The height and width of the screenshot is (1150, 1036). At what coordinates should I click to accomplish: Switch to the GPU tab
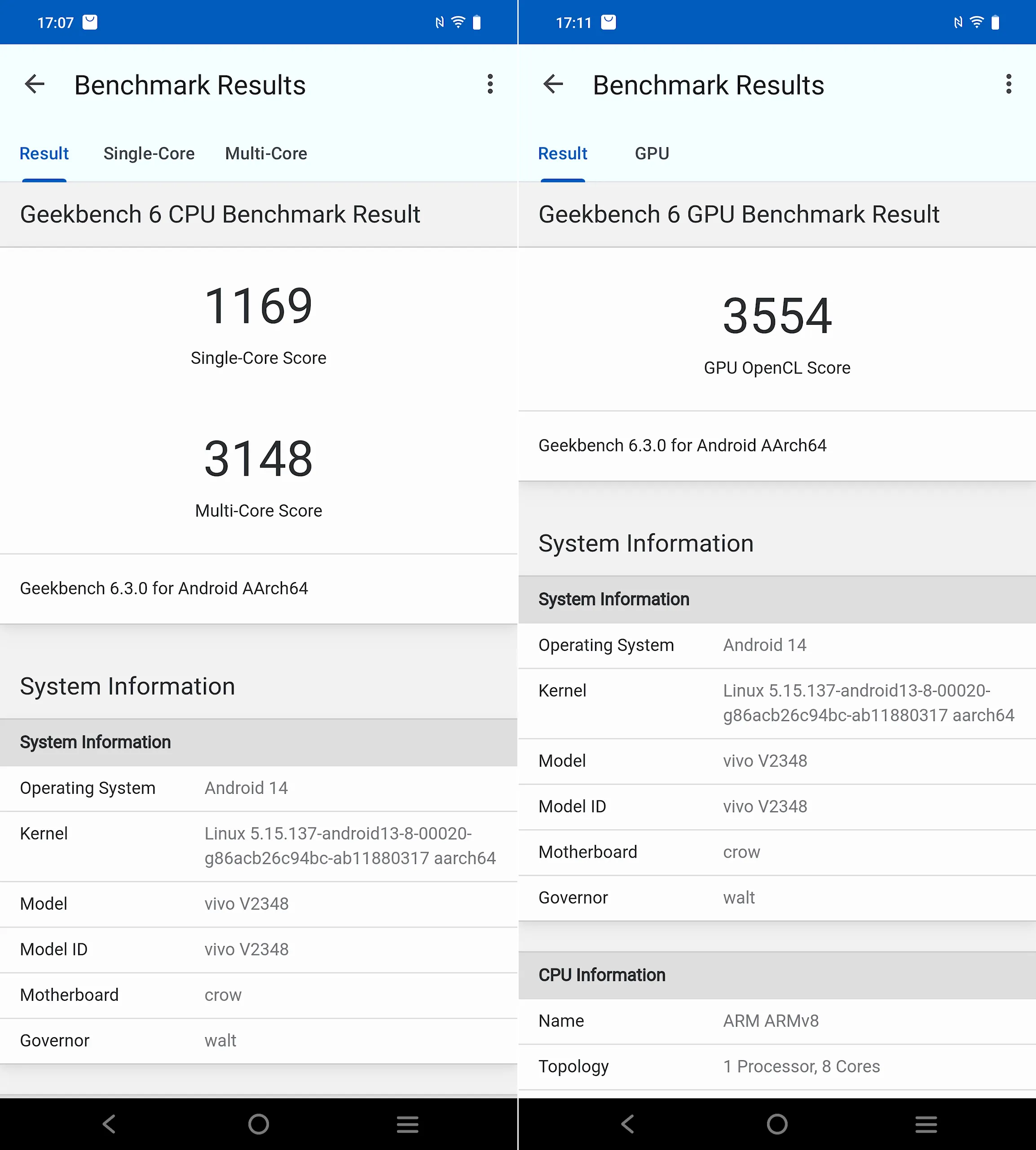[652, 153]
